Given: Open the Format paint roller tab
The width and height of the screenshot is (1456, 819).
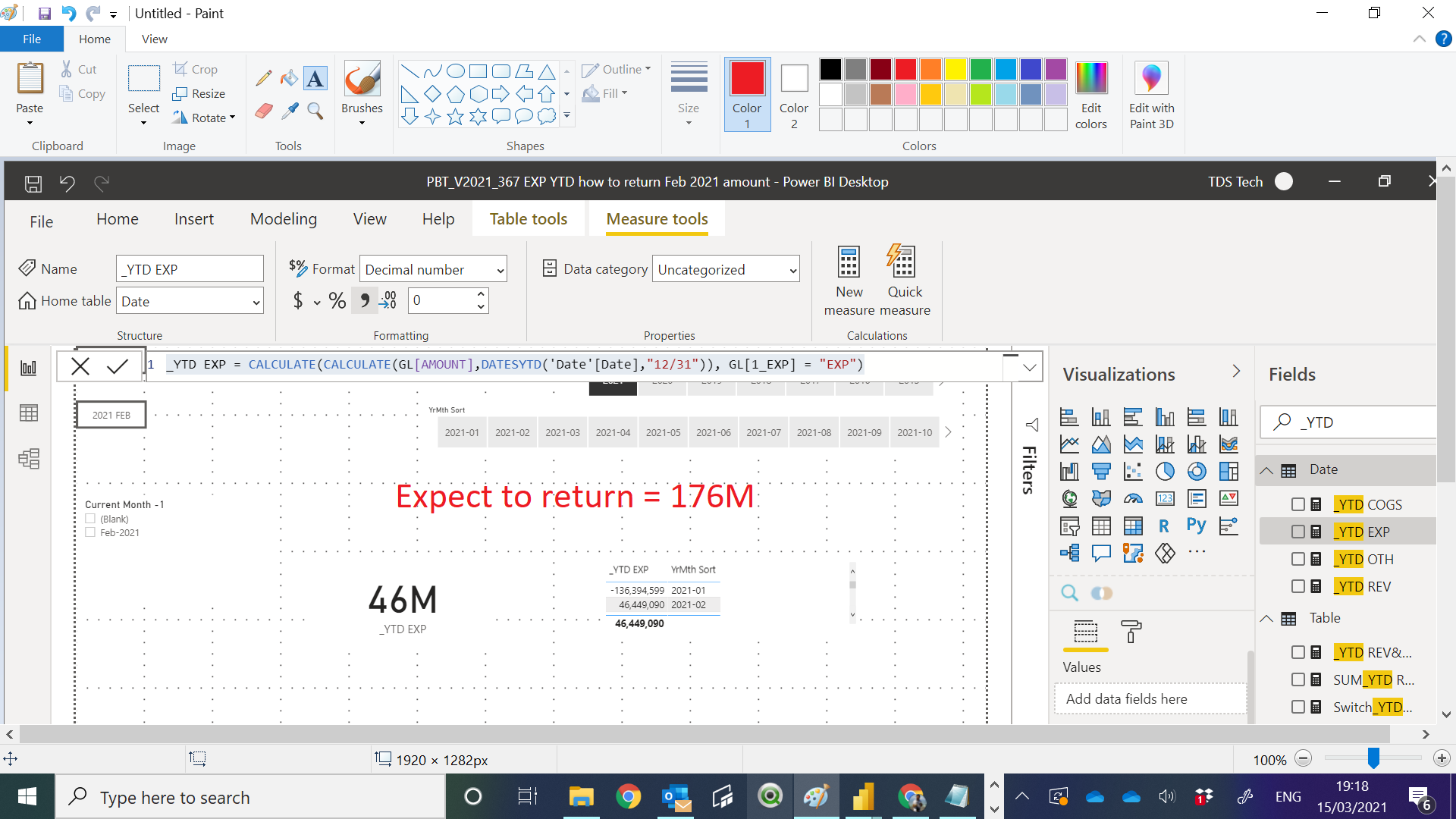Looking at the screenshot, I should coord(1131,631).
